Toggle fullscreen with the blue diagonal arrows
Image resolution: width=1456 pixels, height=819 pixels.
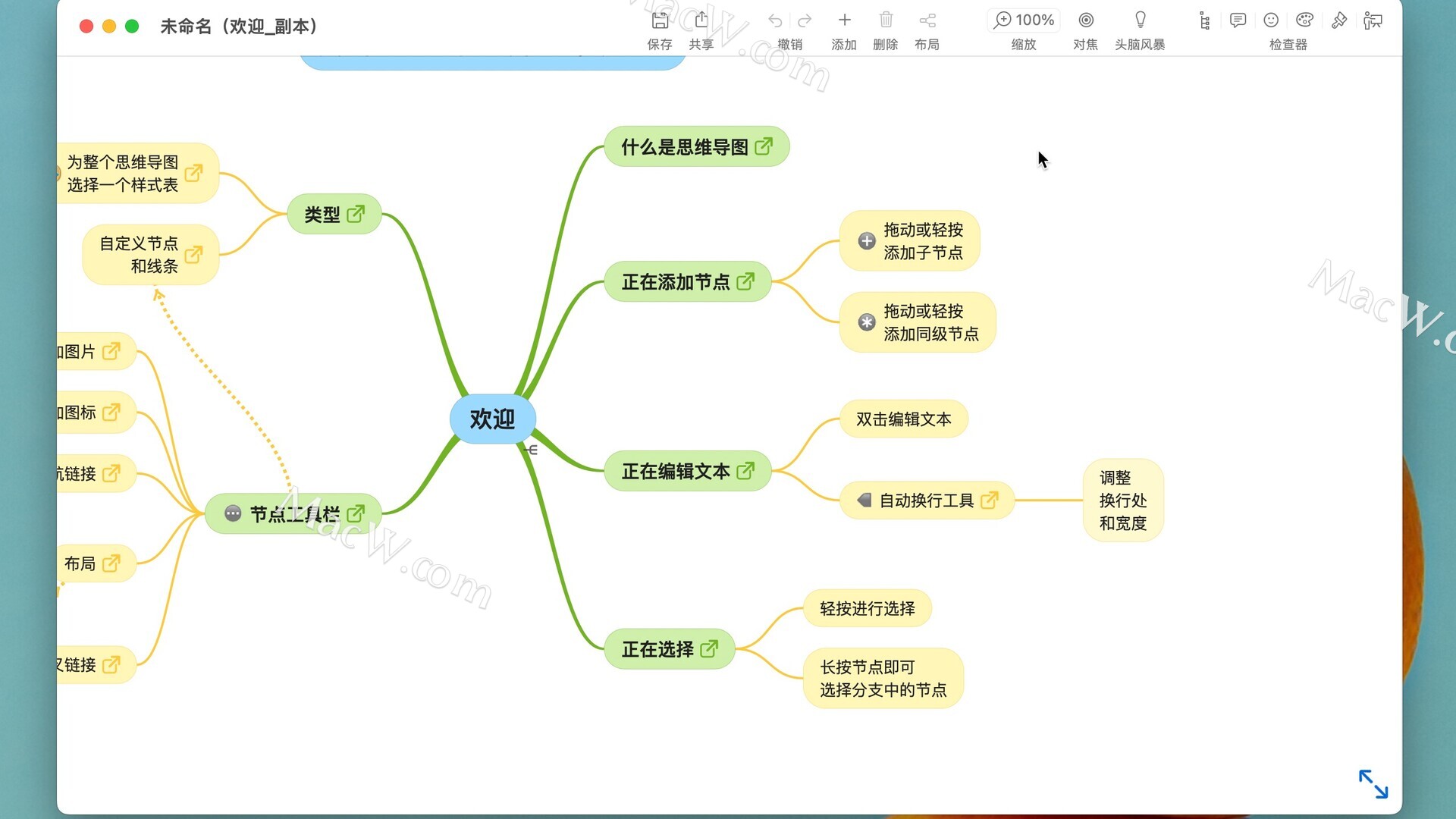click(x=1373, y=784)
